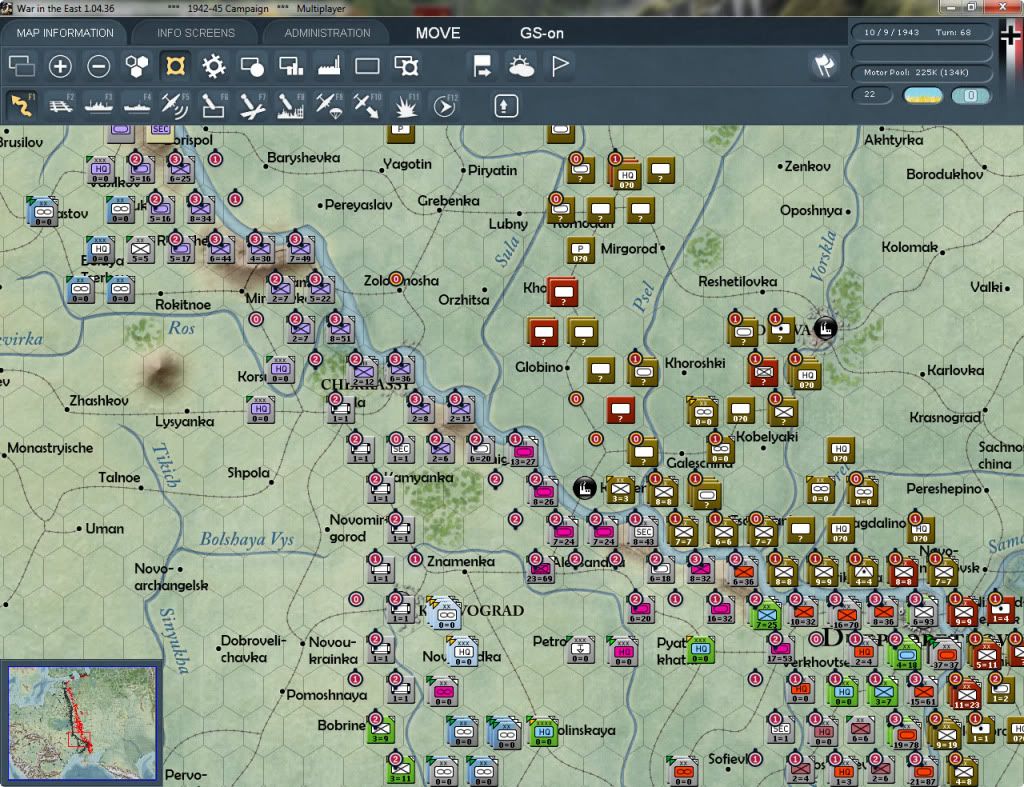Open the MAP INFORMATION tab

pyautogui.click(x=65, y=33)
